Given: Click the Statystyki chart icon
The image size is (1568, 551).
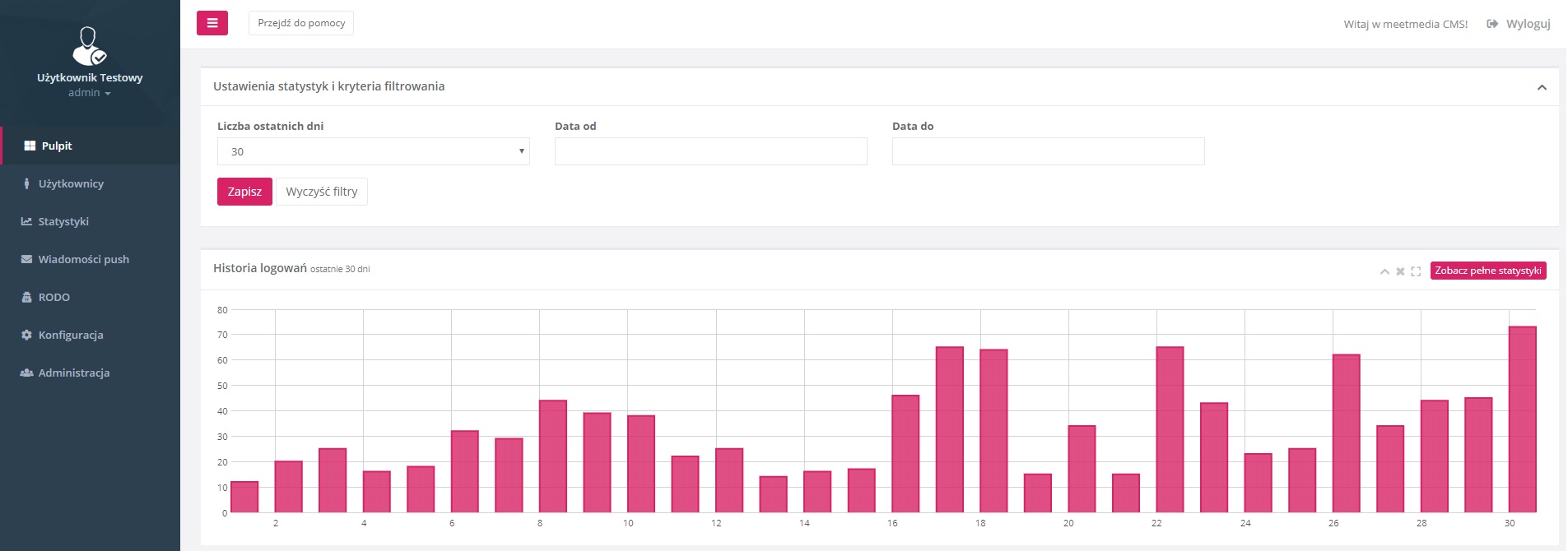Looking at the screenshot, I should [x=26, y=221].
